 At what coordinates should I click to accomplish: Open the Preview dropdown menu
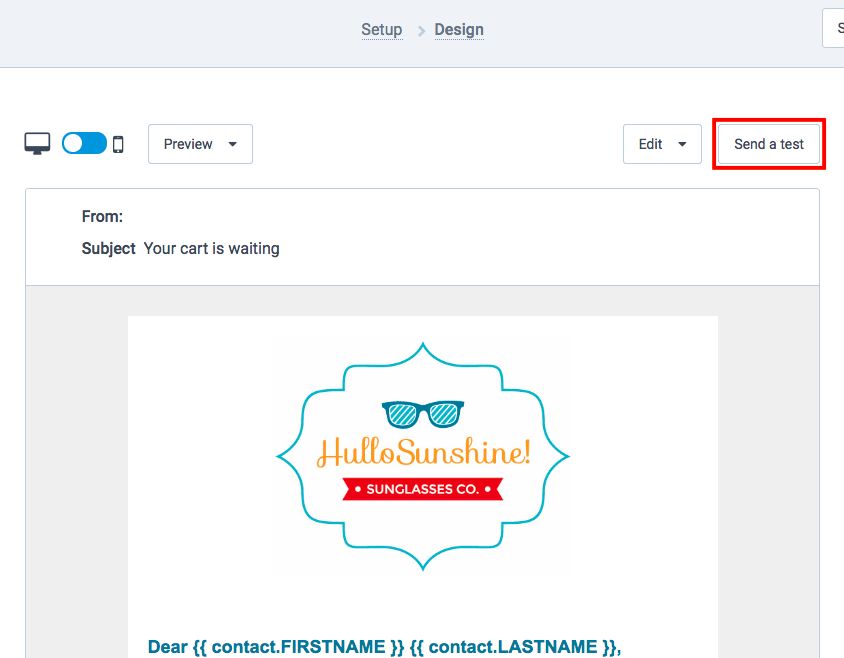click(x=200, y=144)
